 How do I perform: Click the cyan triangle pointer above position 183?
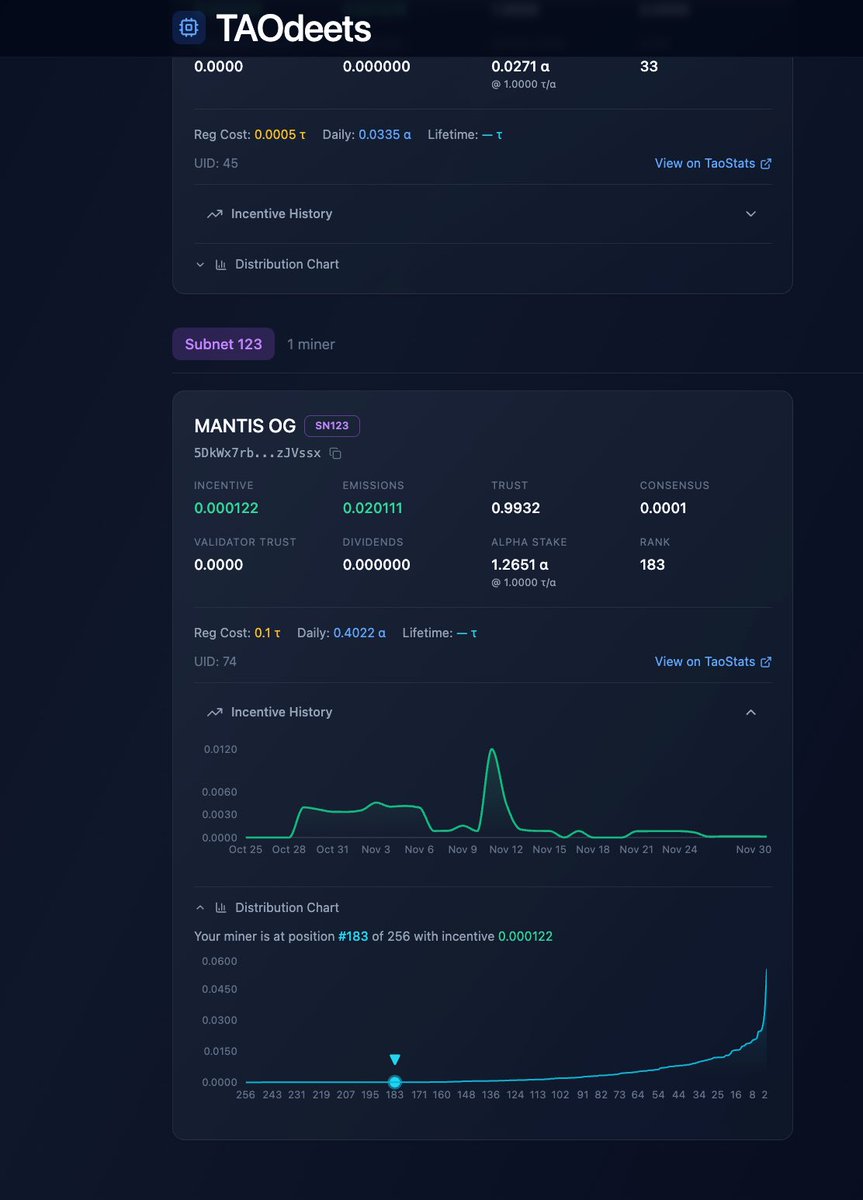point(395,1060)
